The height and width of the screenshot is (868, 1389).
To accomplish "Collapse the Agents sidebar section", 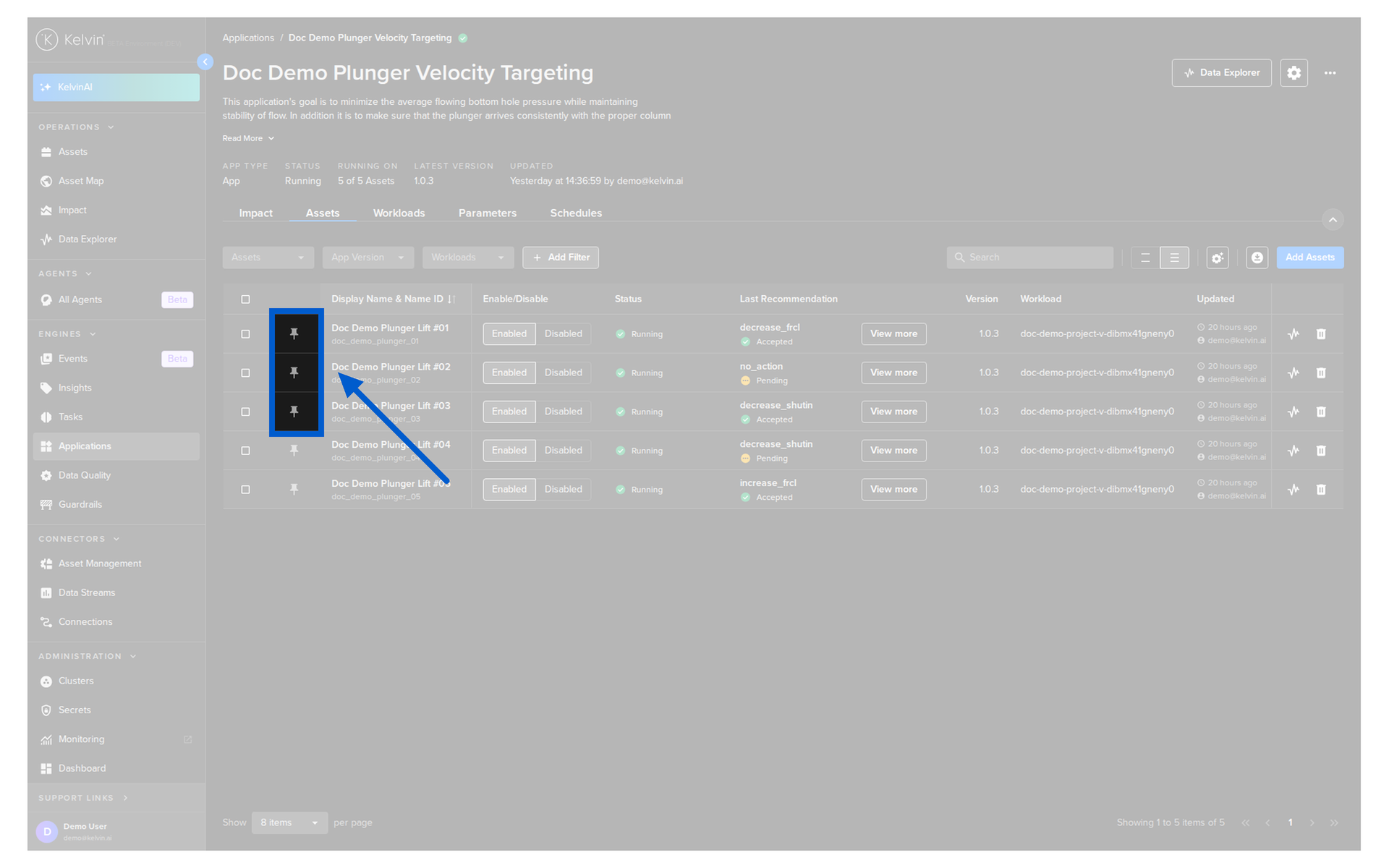I will (65, 274).
